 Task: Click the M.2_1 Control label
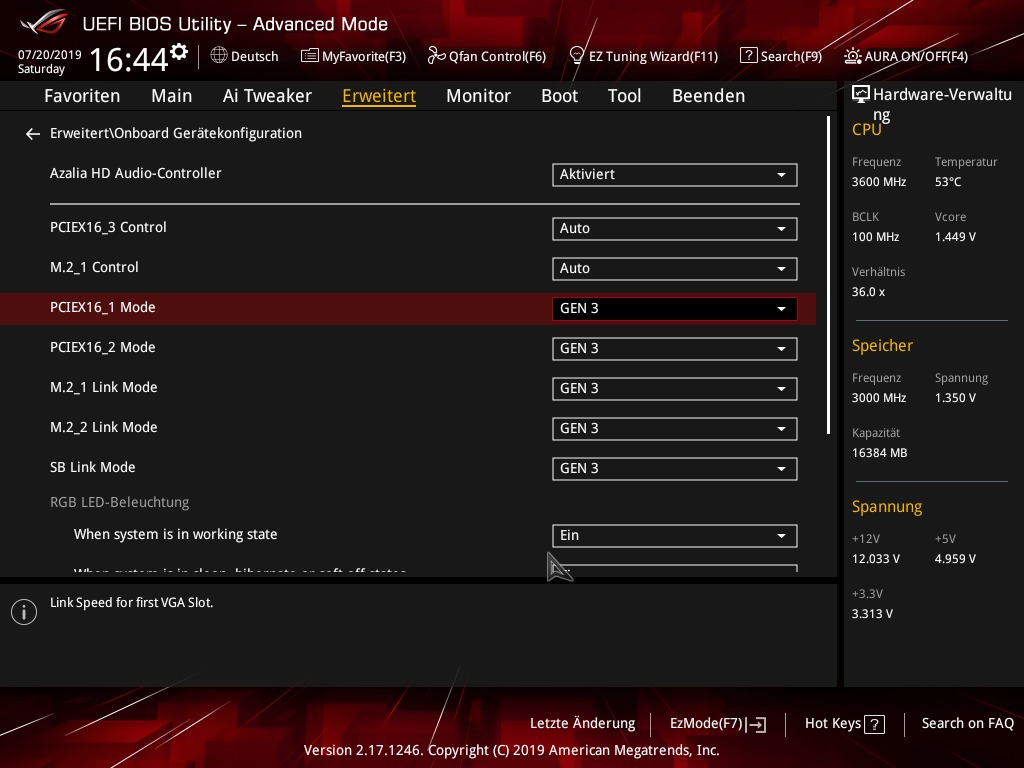pos(94,267)
